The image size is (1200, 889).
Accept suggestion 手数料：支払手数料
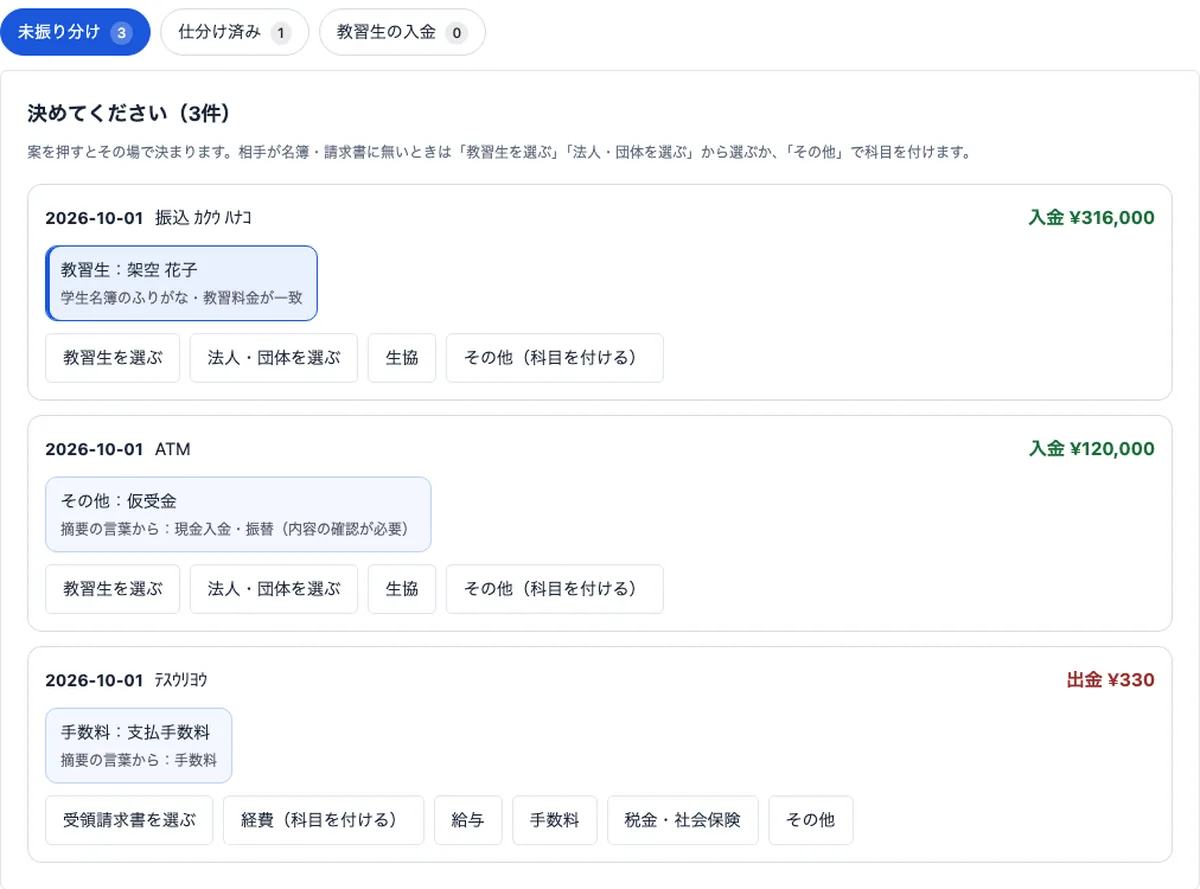click(138, 745)
